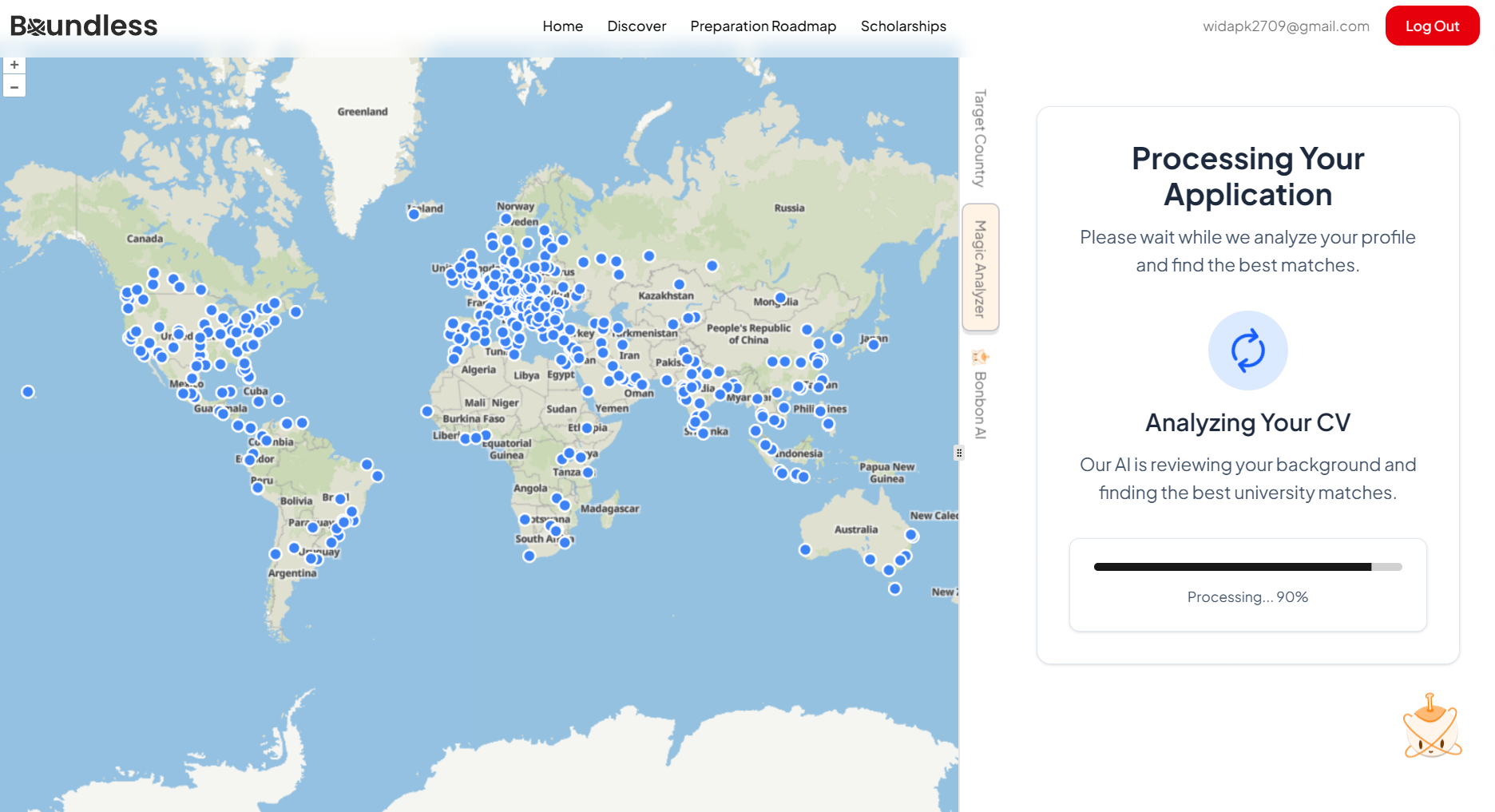Viewport: 1495px width, 812px height.
Task: Select the marker in western Australia
Action: click(x=805, y=549)
